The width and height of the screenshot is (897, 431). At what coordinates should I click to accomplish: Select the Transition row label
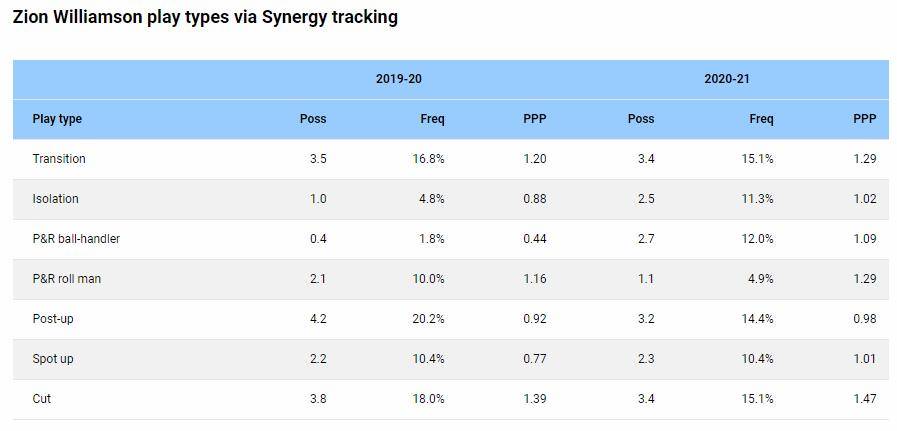click(x=59, y=159)
